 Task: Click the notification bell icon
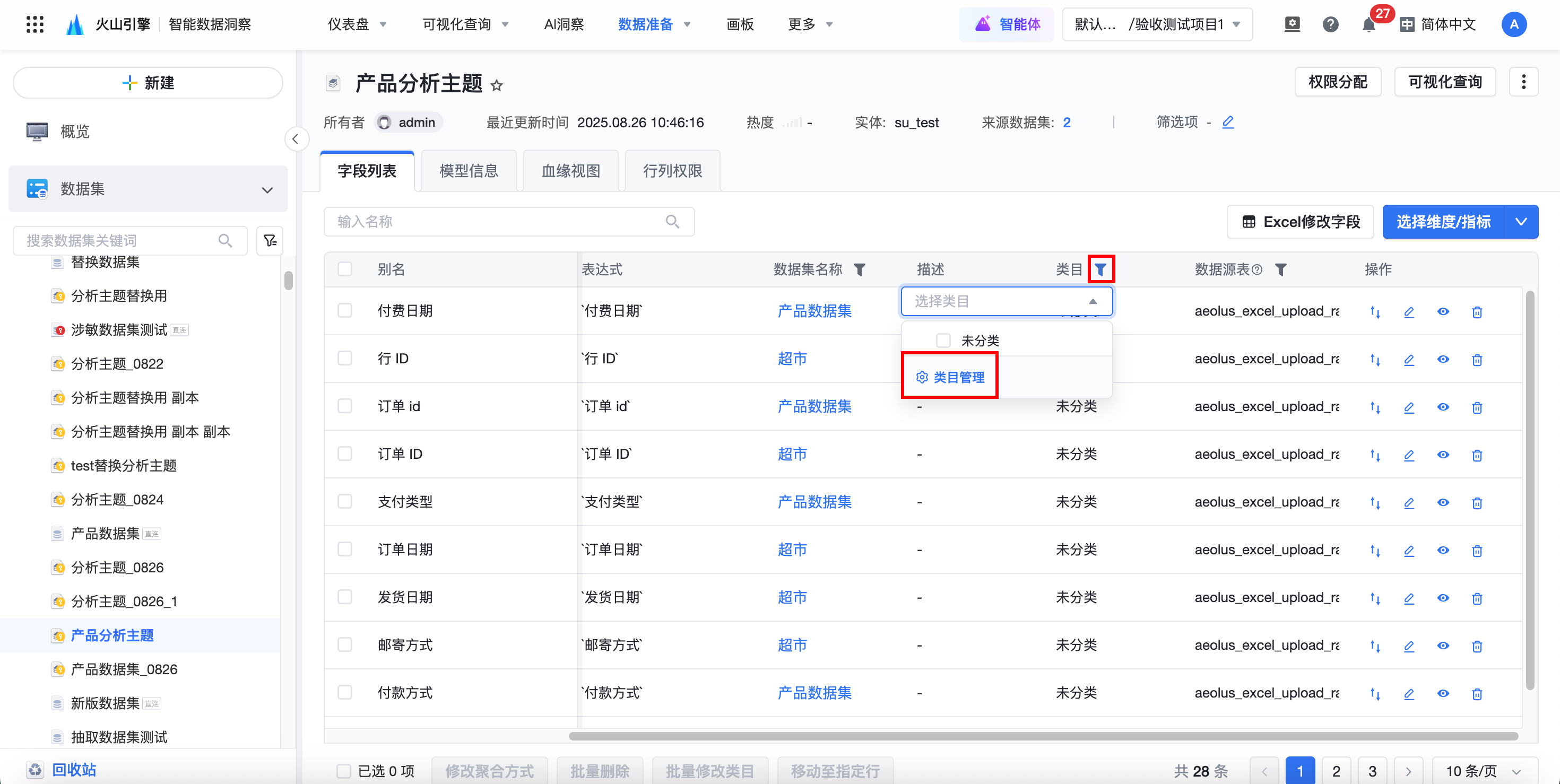pos(1368,25)
